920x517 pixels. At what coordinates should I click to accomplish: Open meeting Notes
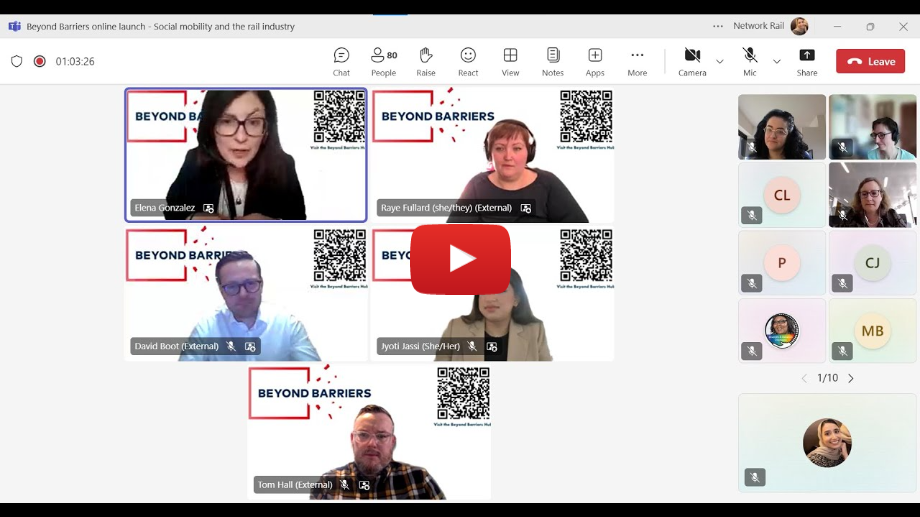pyautogui.click(x=553, y=61)
